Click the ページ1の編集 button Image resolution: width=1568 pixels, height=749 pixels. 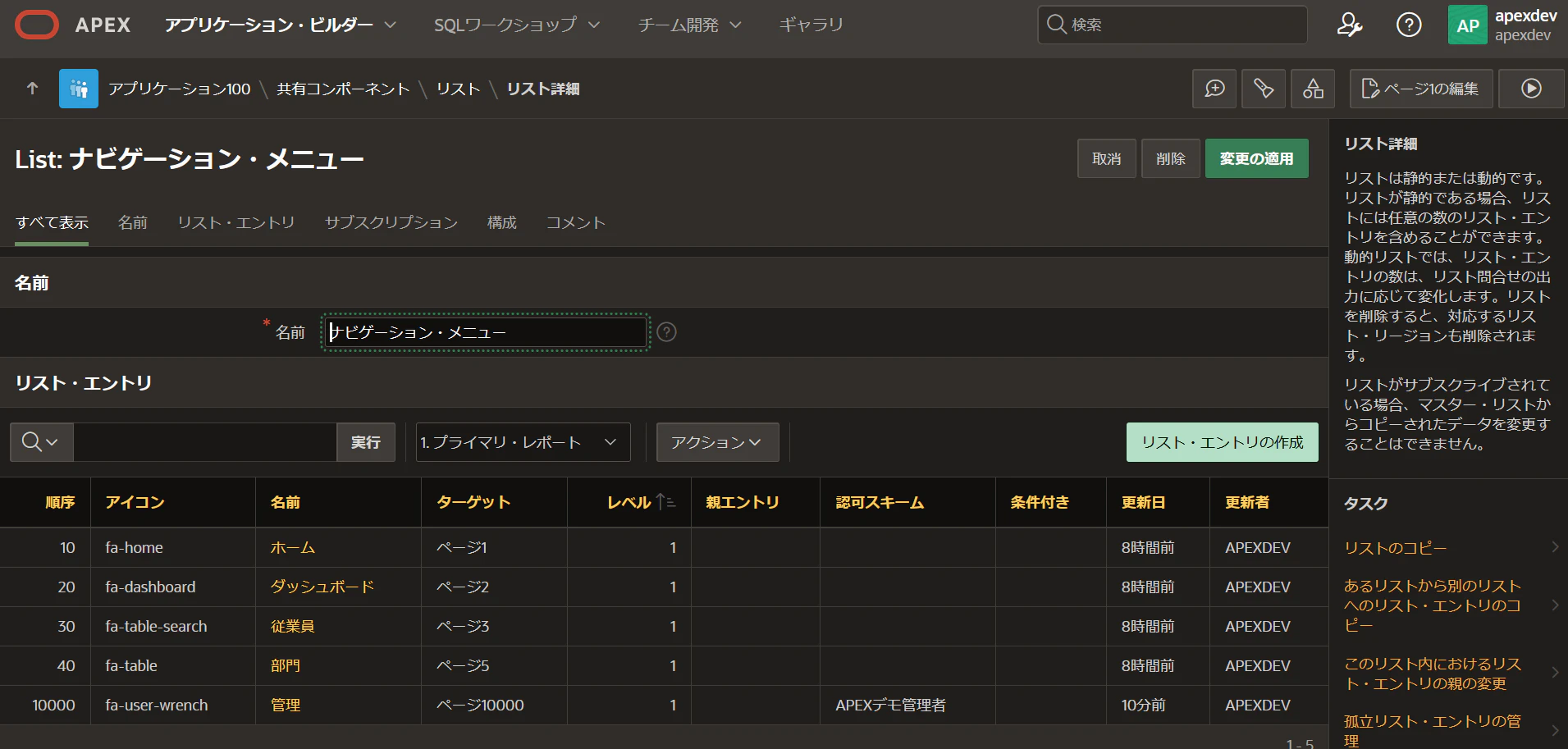coord(1420,89)
